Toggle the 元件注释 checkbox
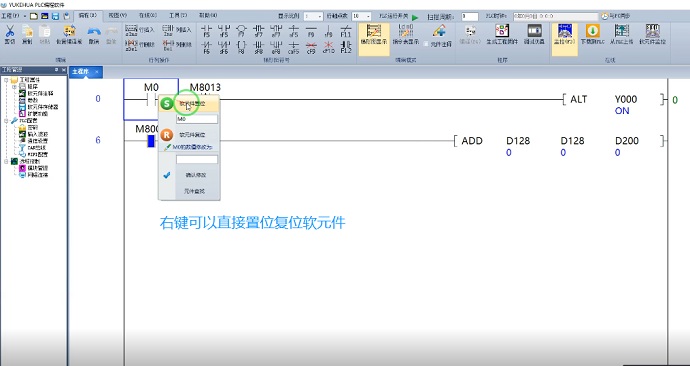The width and height of the screenshot is (690, 366). 426,44
